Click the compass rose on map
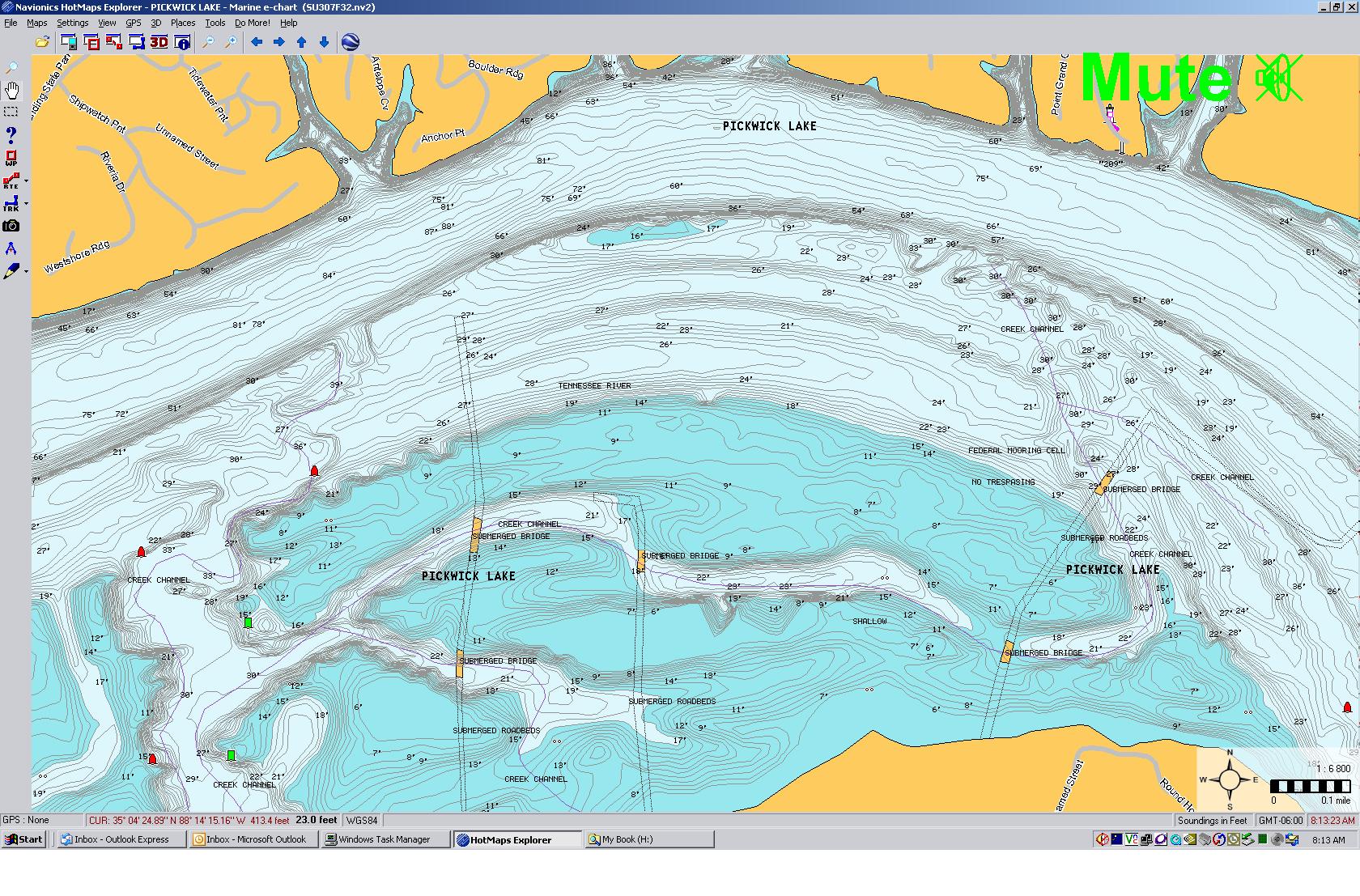 click(x=1229, y=780)
